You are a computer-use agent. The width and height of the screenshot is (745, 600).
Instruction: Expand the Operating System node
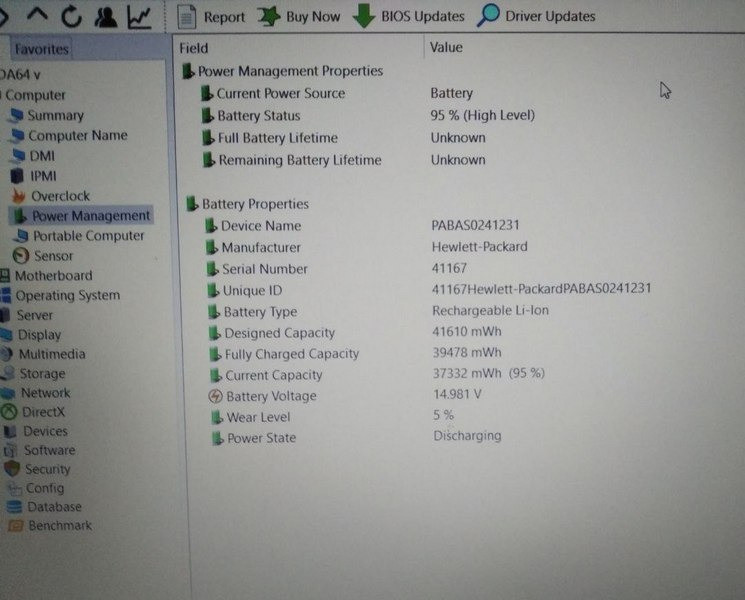click(66, 296)
